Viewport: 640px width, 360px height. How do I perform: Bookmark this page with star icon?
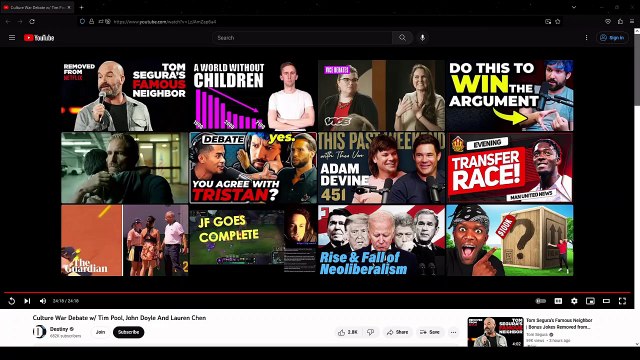point(558,22)
